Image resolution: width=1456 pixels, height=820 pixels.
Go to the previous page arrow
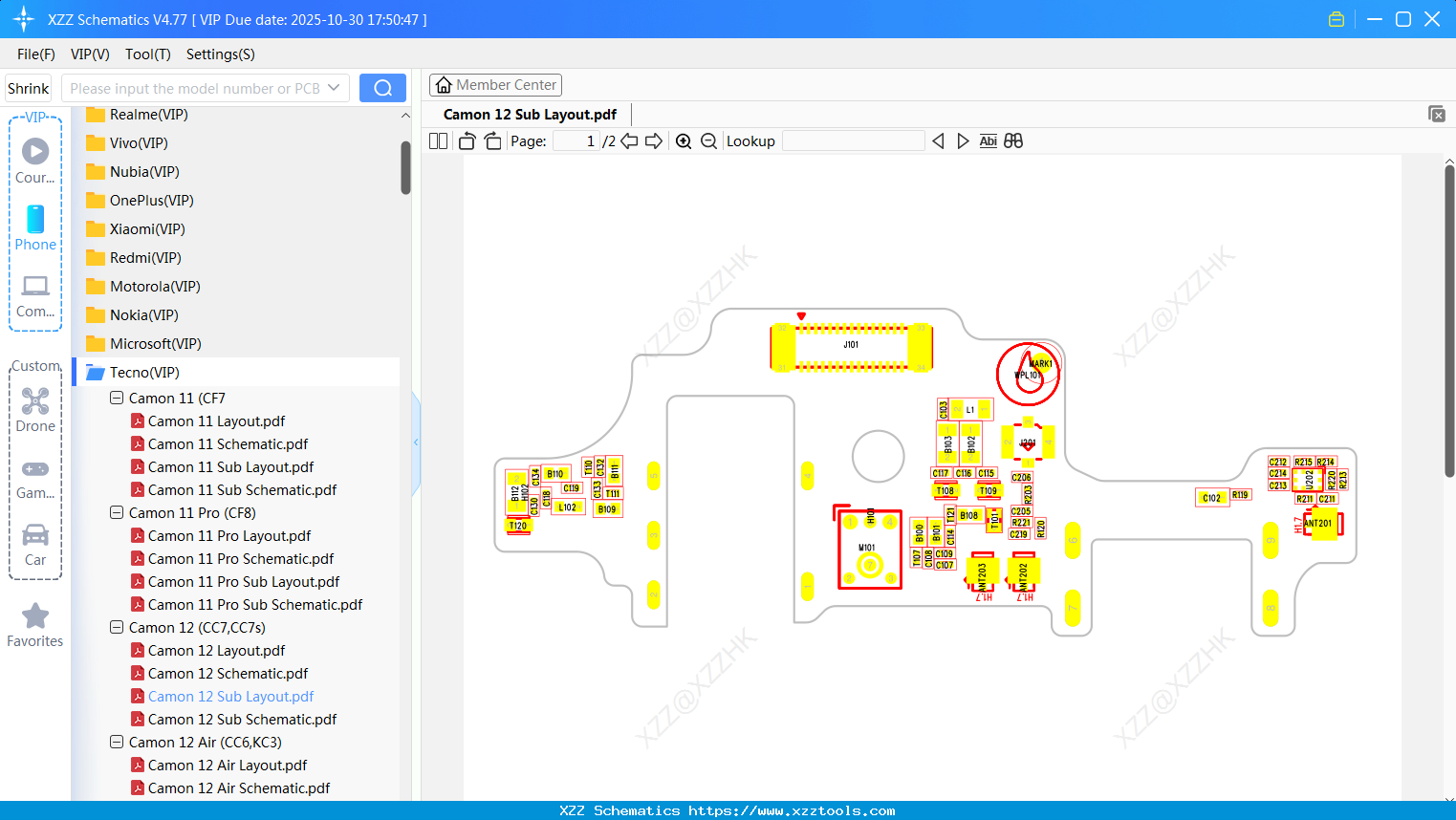click(629, 141)
